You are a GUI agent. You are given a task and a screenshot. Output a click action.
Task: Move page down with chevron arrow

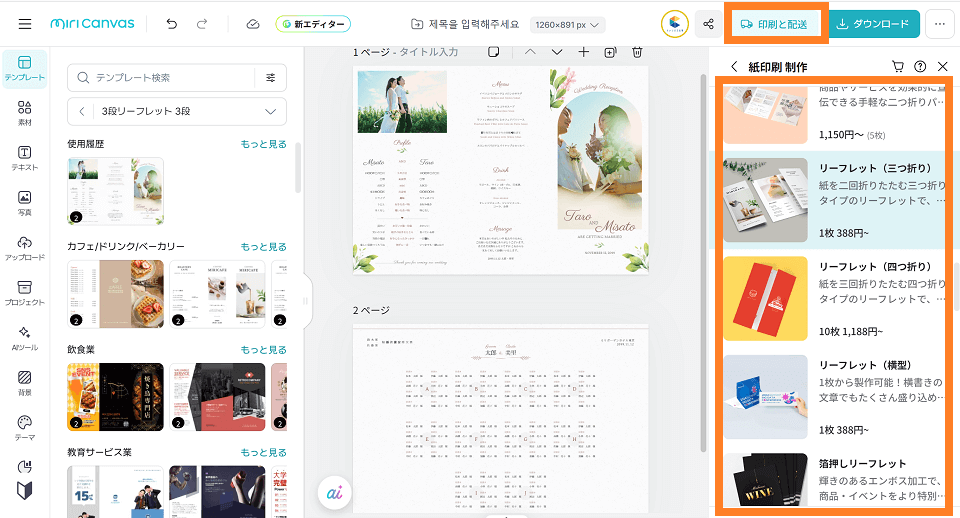click(557, 52)
